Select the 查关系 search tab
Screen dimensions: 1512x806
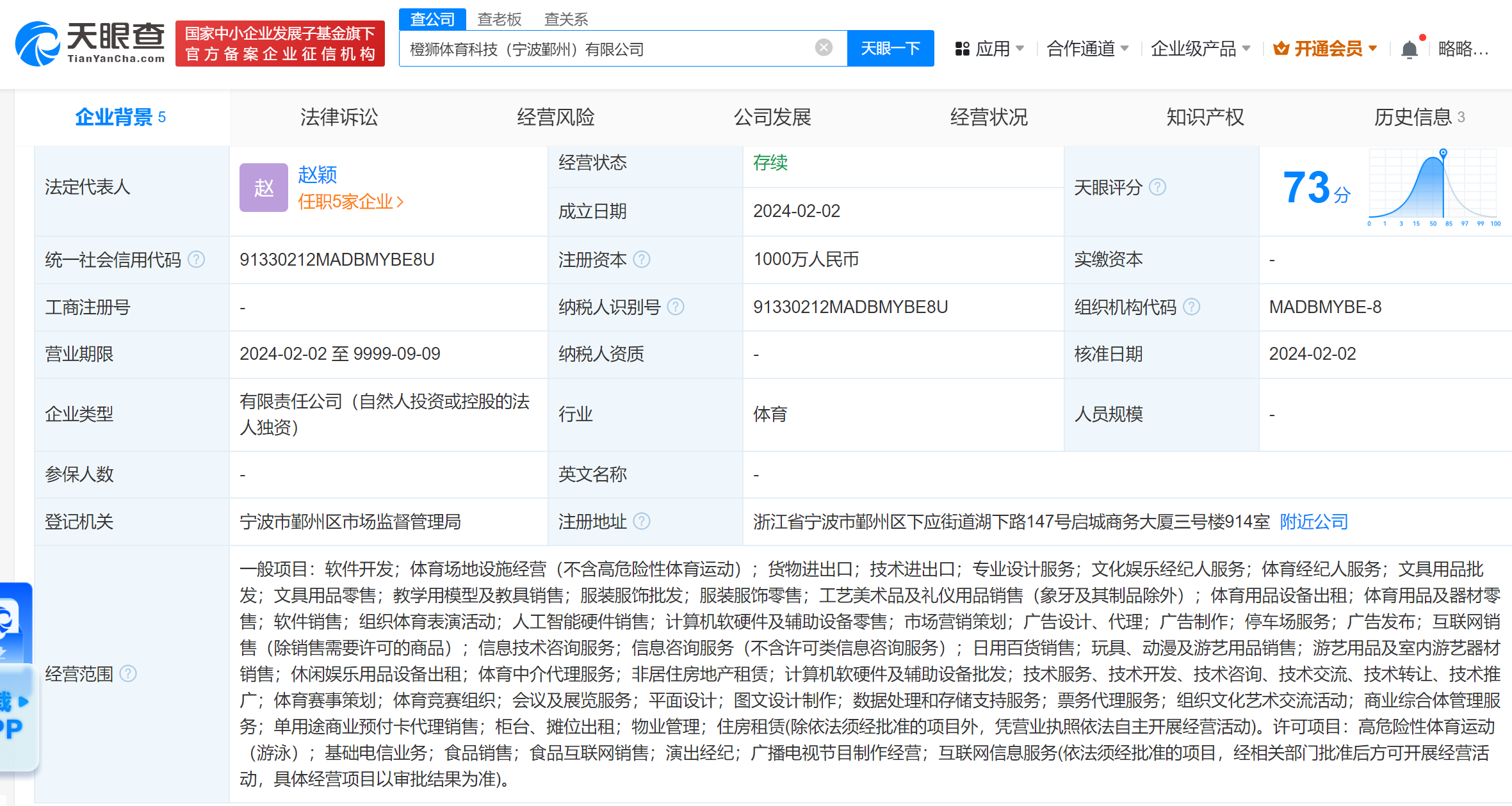[x=566, y=19]
